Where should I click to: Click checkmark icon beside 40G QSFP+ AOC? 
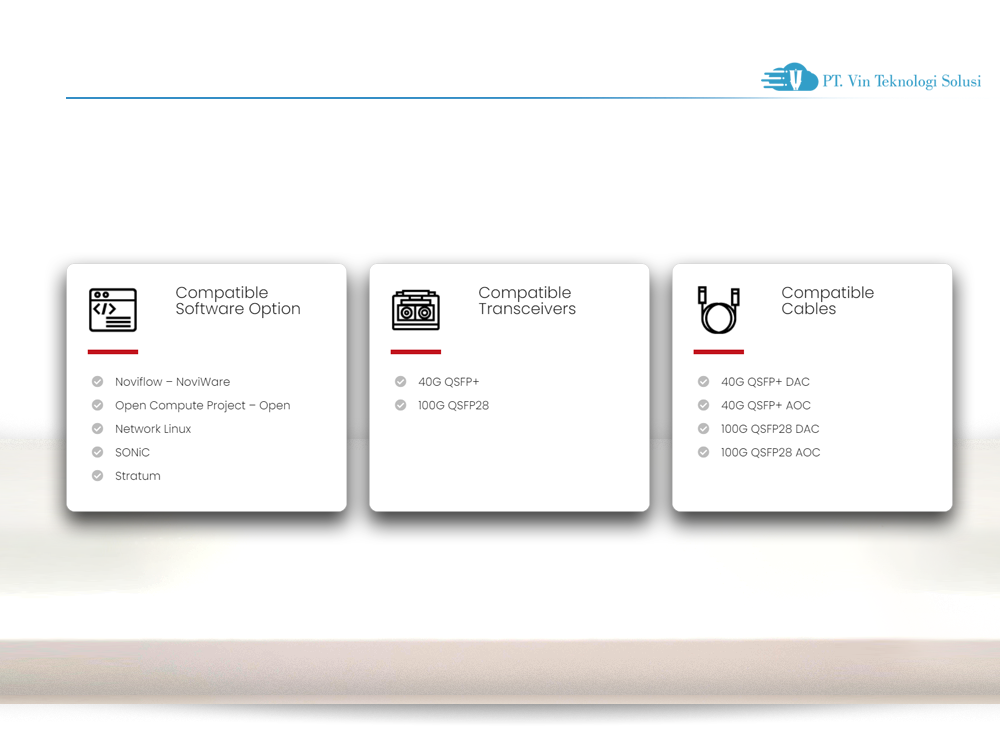pyautogui.click(x=703, y=405)
